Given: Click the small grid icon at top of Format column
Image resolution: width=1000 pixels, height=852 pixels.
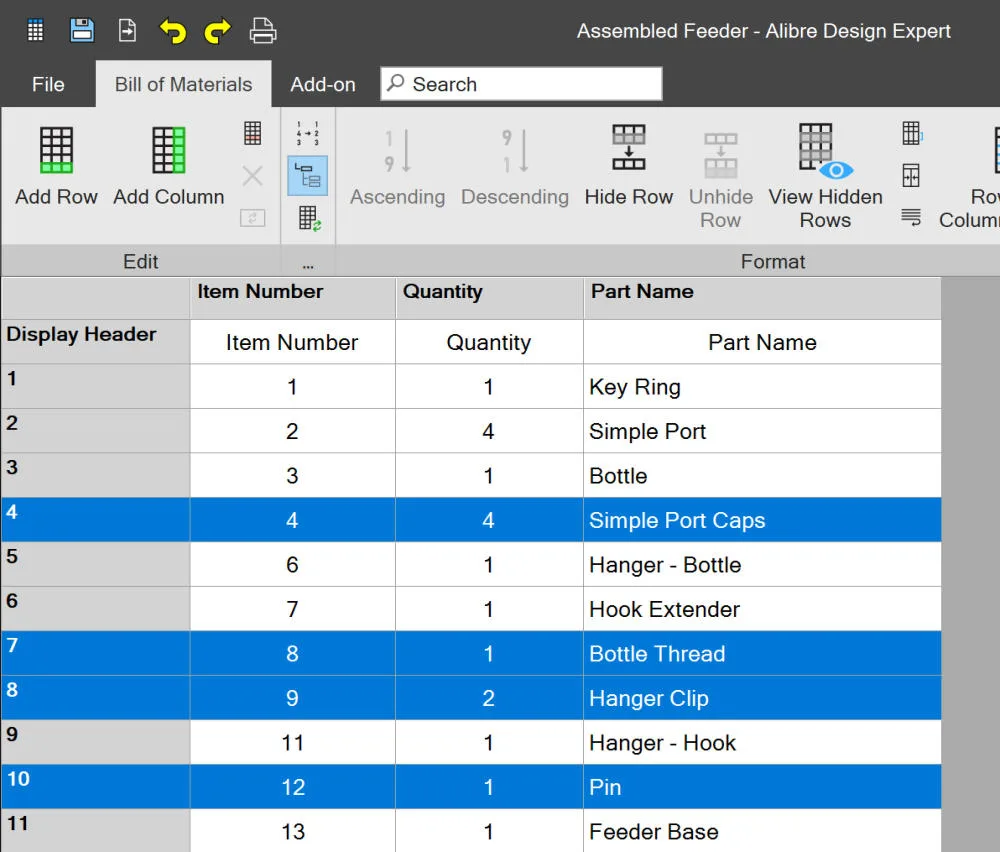Looking at the screenshot, I should pos(912,133).
